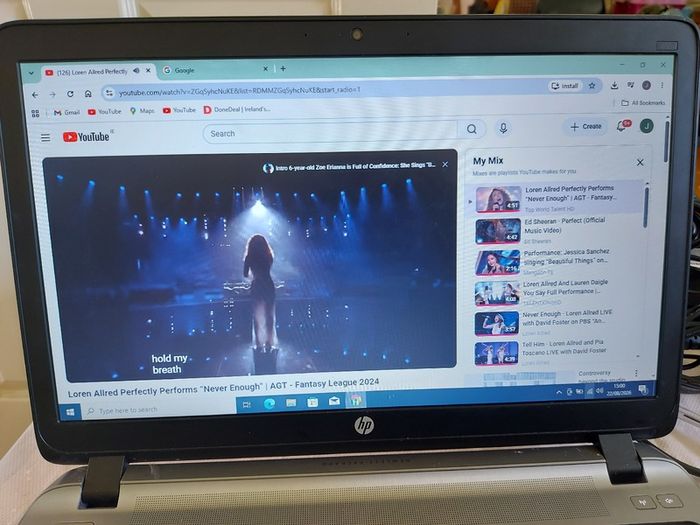The image size is (700, 525).
Task: Open options for the Controversy video
Action: [x=636, y=373]
